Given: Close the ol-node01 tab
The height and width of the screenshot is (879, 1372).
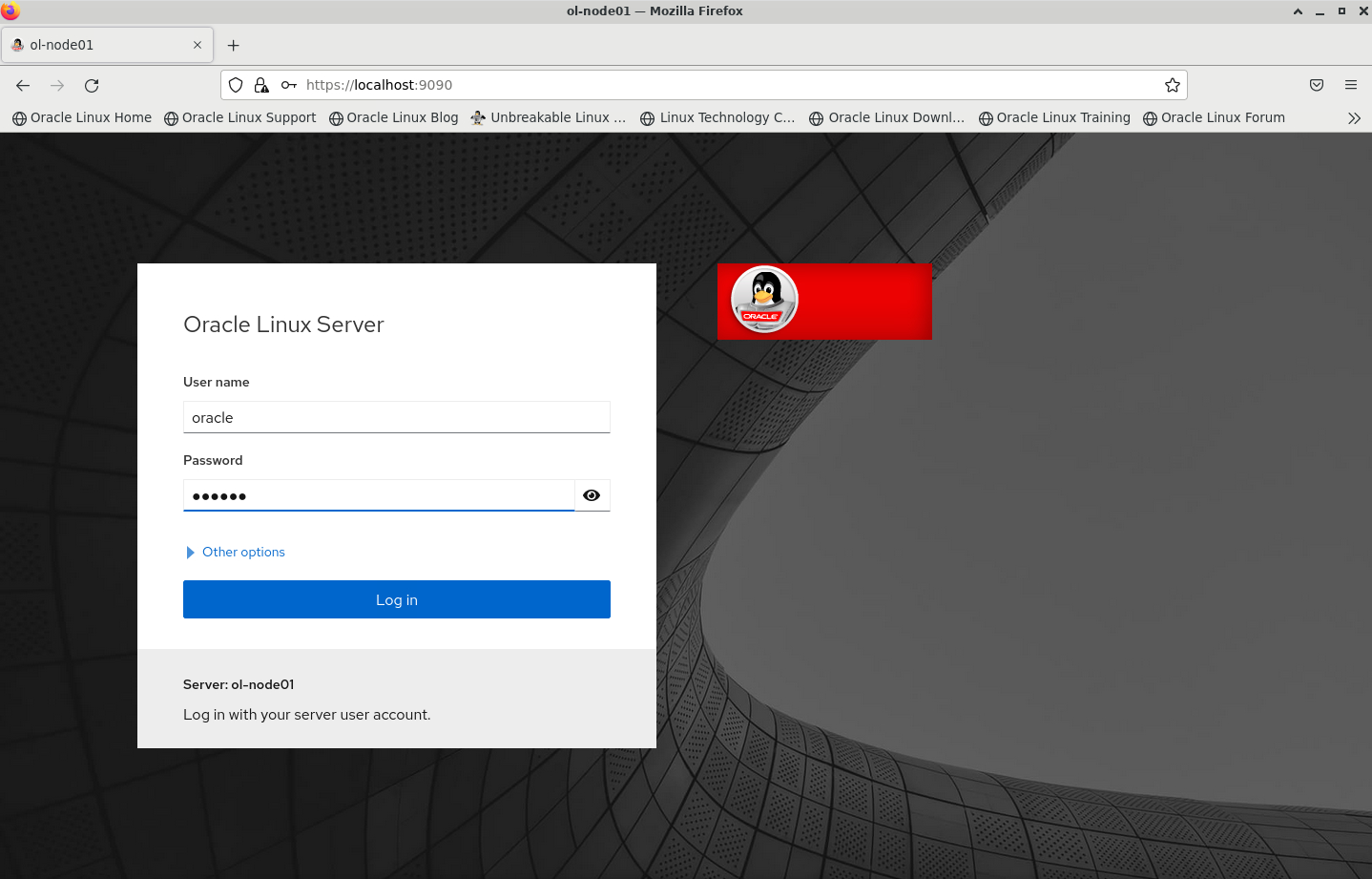Looking at the screenshot, I should tap(197, 45).
